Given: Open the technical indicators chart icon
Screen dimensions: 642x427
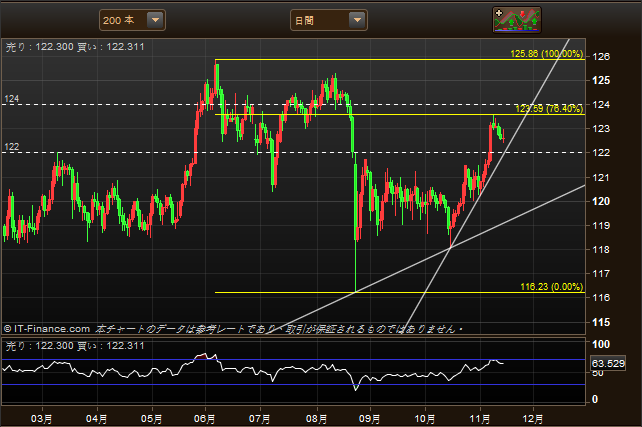Looking at the screenshot, I should (517, 20).
